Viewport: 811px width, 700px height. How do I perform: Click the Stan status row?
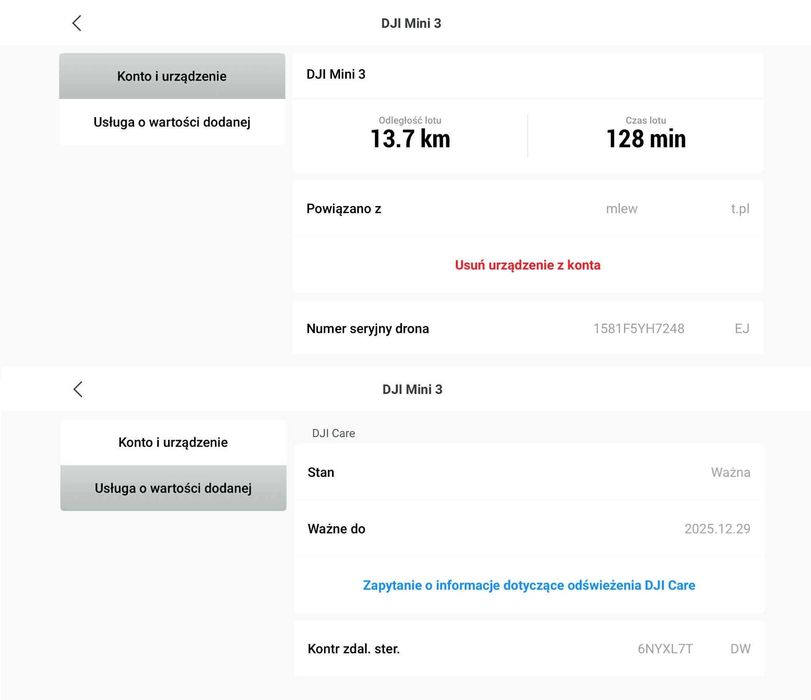point(528,472)
